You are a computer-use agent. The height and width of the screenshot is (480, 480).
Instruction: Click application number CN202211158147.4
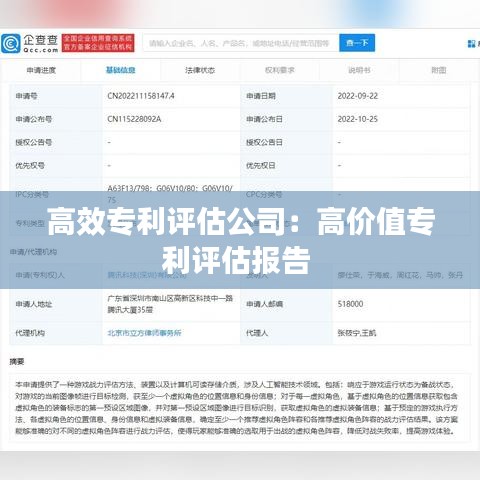(x=141, y=96)
